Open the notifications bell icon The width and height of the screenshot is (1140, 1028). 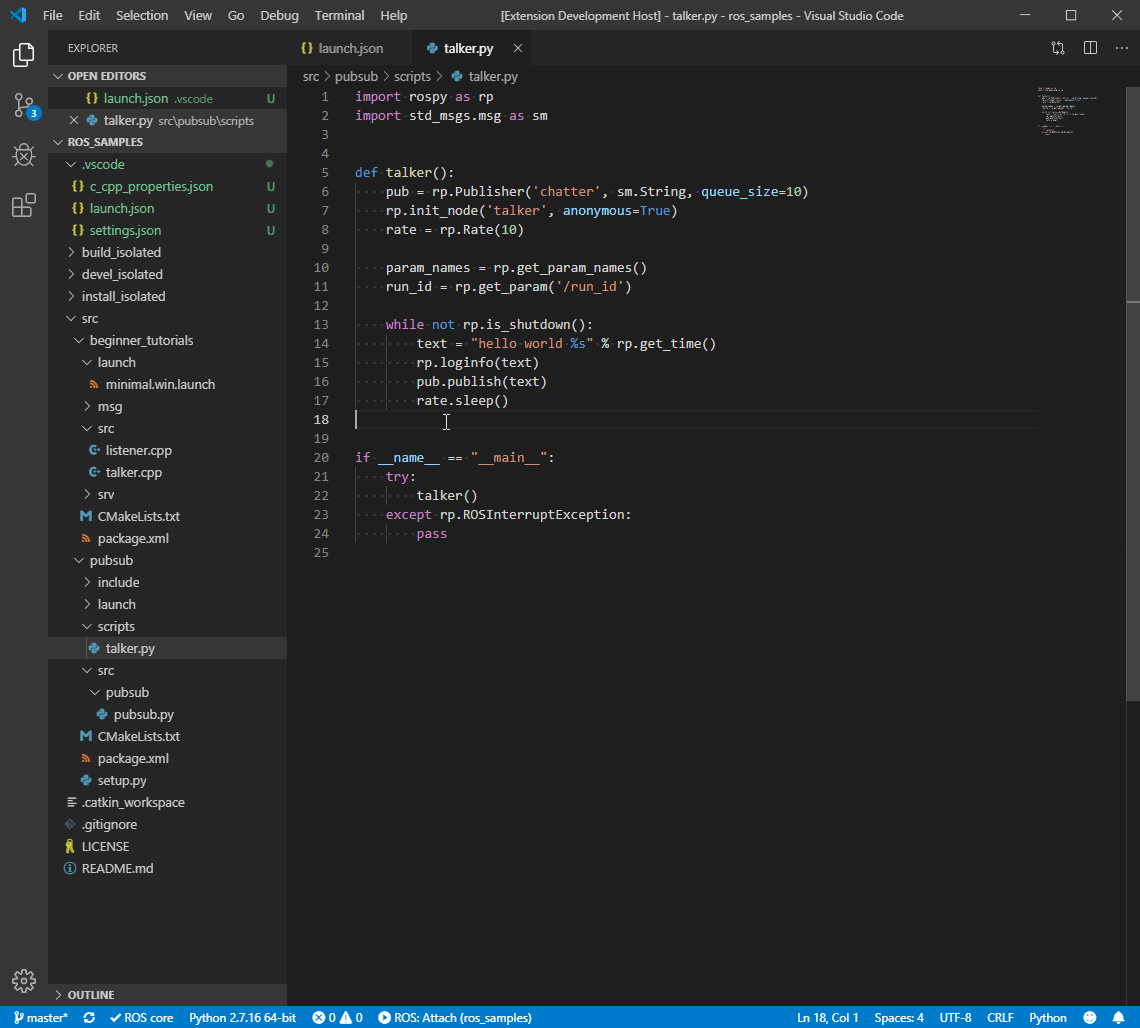click(1118, 1018)
